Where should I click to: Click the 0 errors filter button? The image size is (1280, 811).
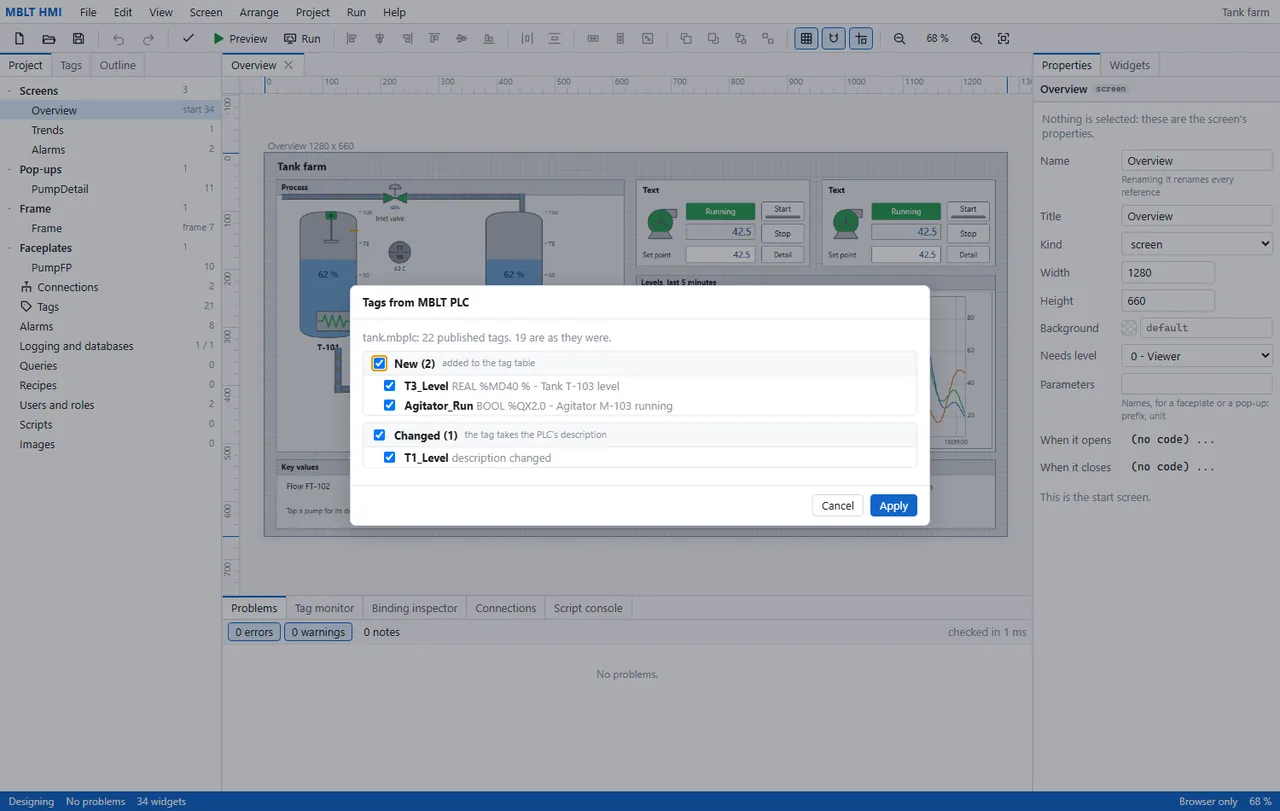pos(253,632)
